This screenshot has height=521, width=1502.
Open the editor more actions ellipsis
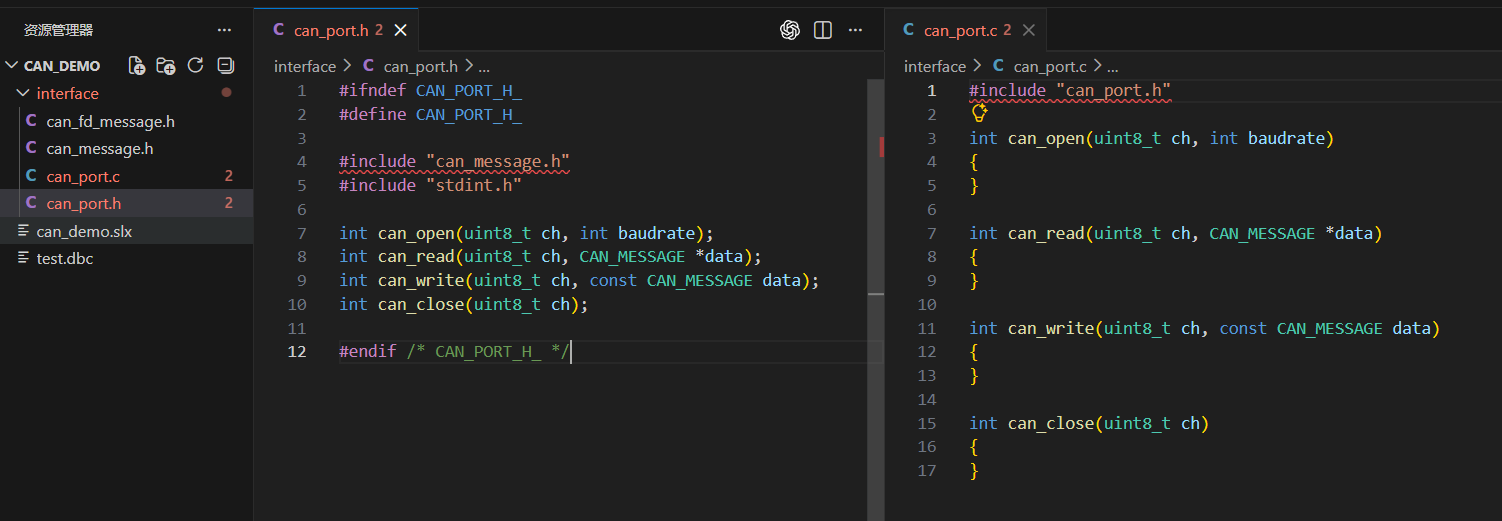pyautogui.click(x=855, y=30)
